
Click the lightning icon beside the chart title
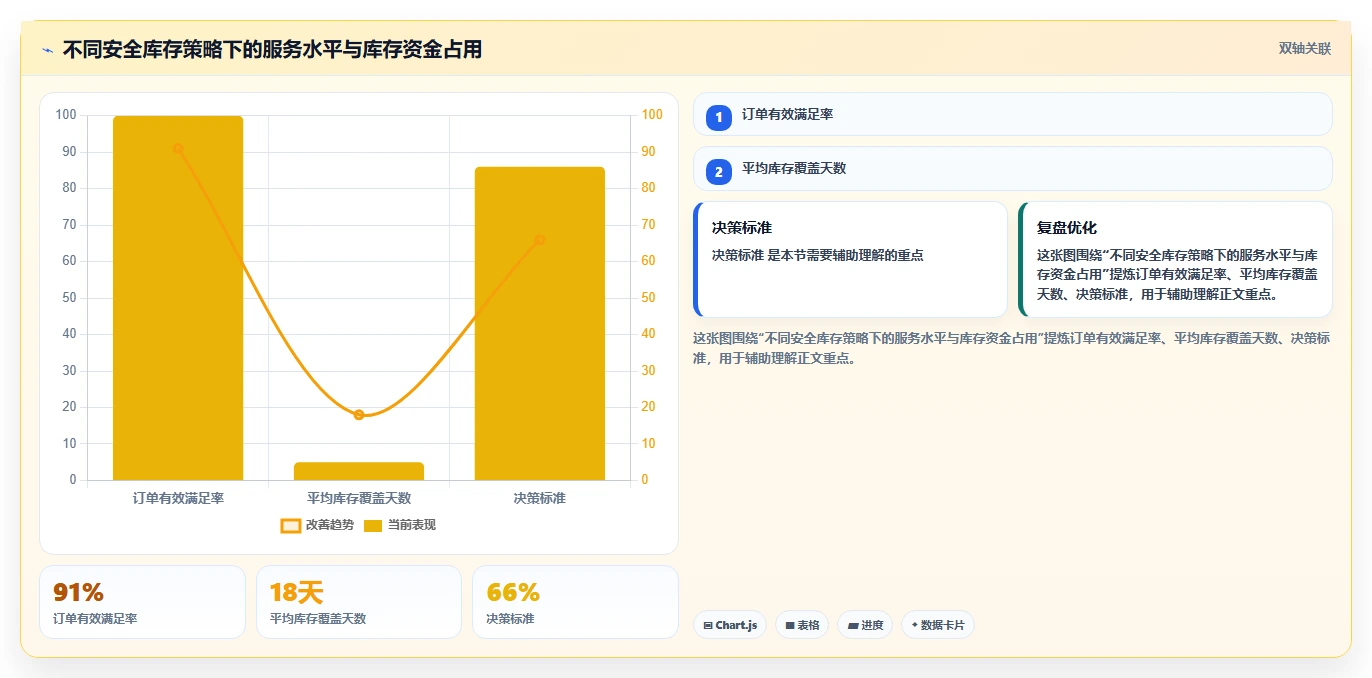48,50
